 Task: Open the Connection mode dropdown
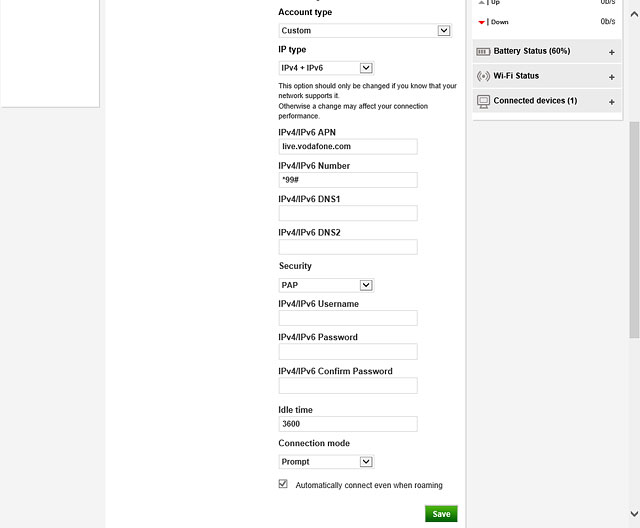326,461
